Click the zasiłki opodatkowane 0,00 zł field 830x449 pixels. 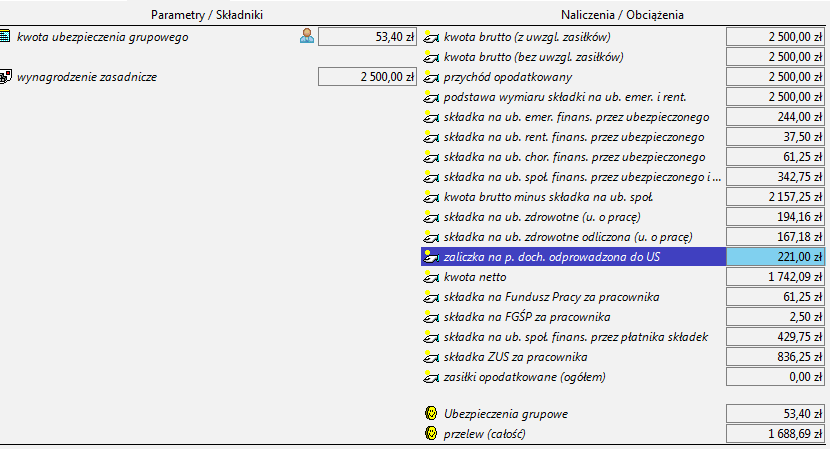(x=776, y=377)
